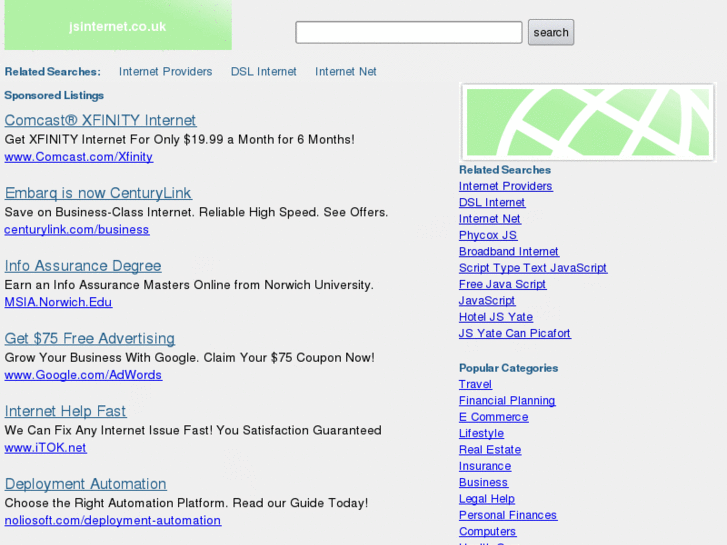Open Free Java Script link
Viewport: 727px width, 545px height.
click(503, 284)
